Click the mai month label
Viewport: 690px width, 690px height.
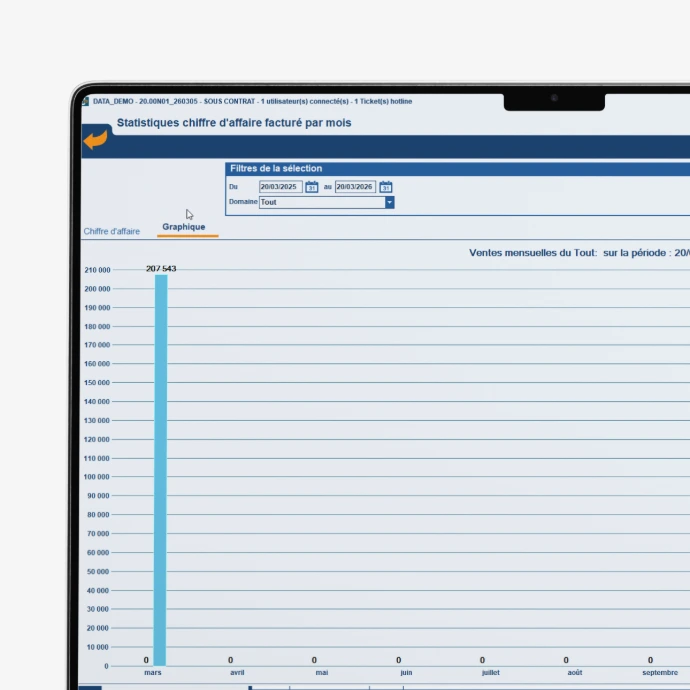tap(322, 672)
